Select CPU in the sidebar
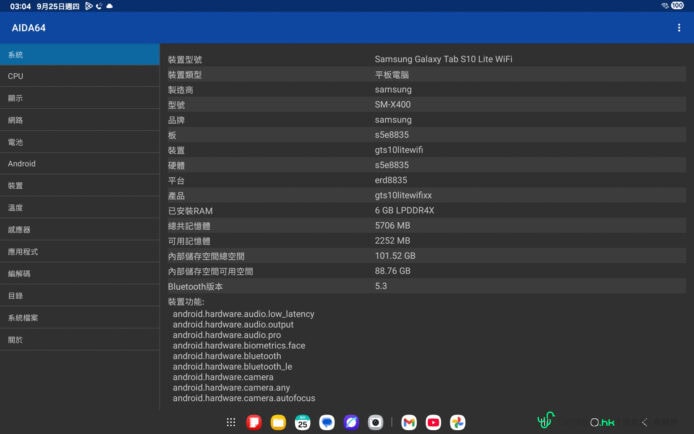This screenshot has height=434, width=694. [80, 76]
